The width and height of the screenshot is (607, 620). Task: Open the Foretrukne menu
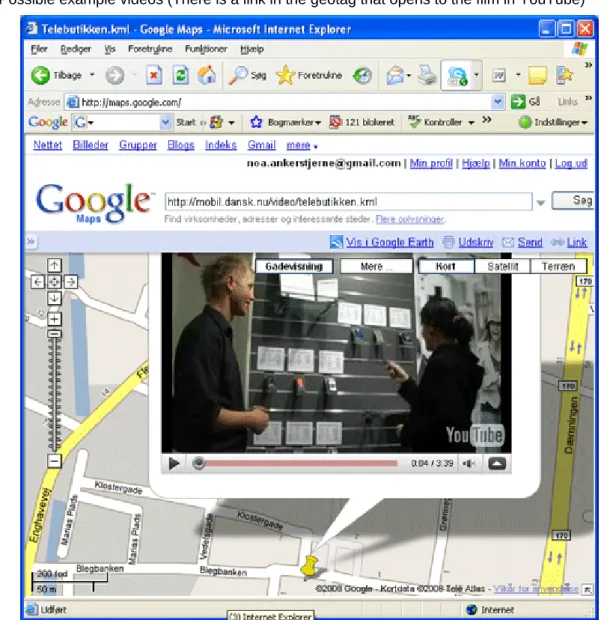[150, 49]
